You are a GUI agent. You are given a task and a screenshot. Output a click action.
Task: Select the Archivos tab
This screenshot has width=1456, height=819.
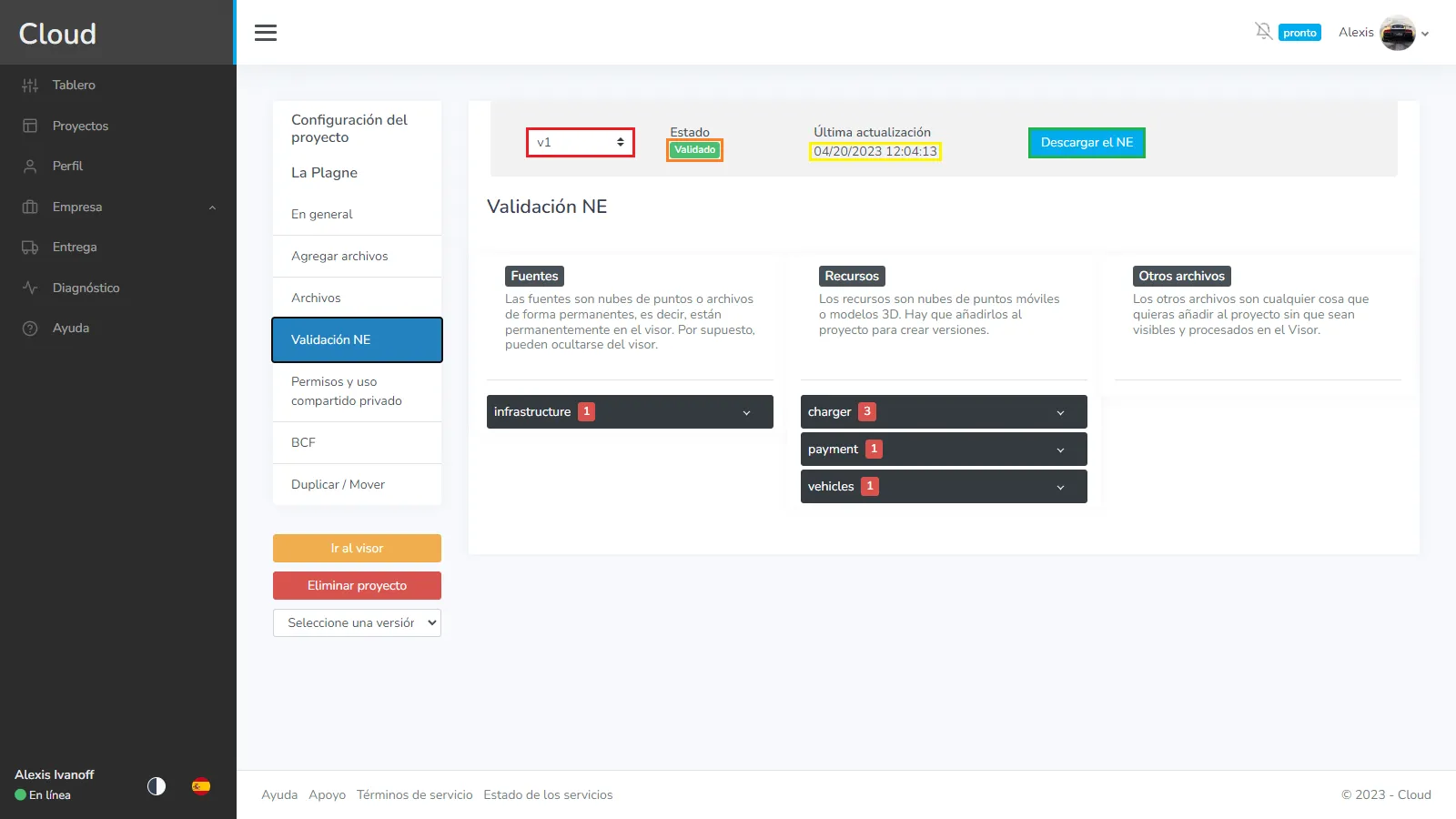click(357, 298)
